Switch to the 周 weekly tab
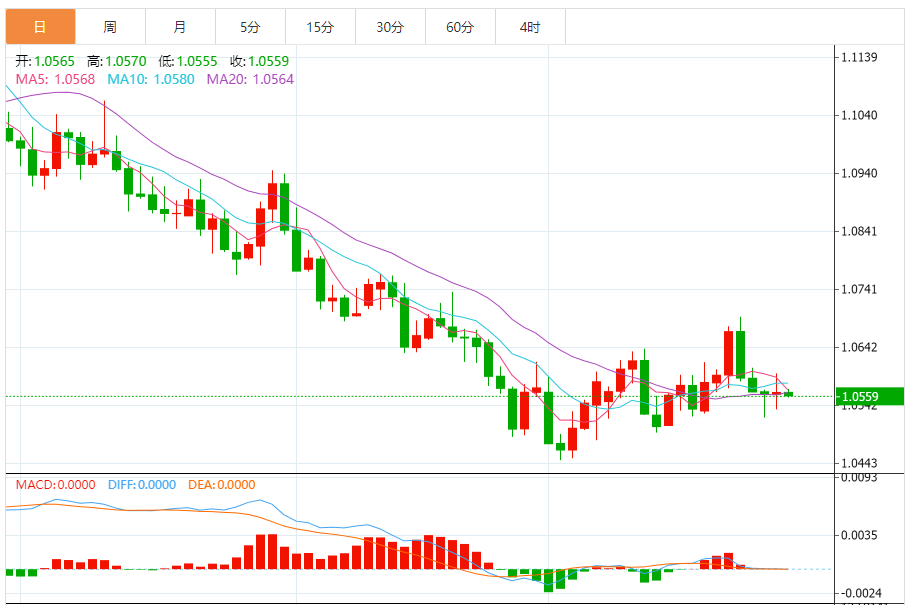 (x=110, y=27)
